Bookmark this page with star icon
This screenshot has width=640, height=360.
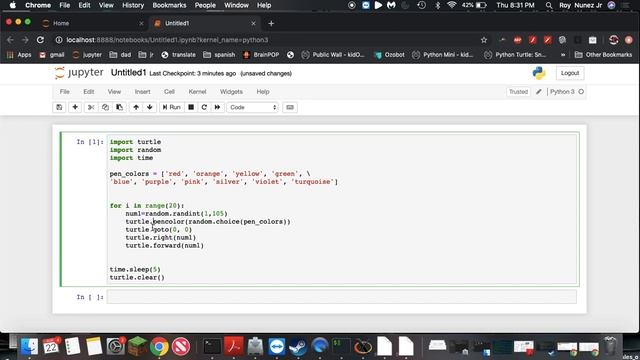click(x=484, y=40)
